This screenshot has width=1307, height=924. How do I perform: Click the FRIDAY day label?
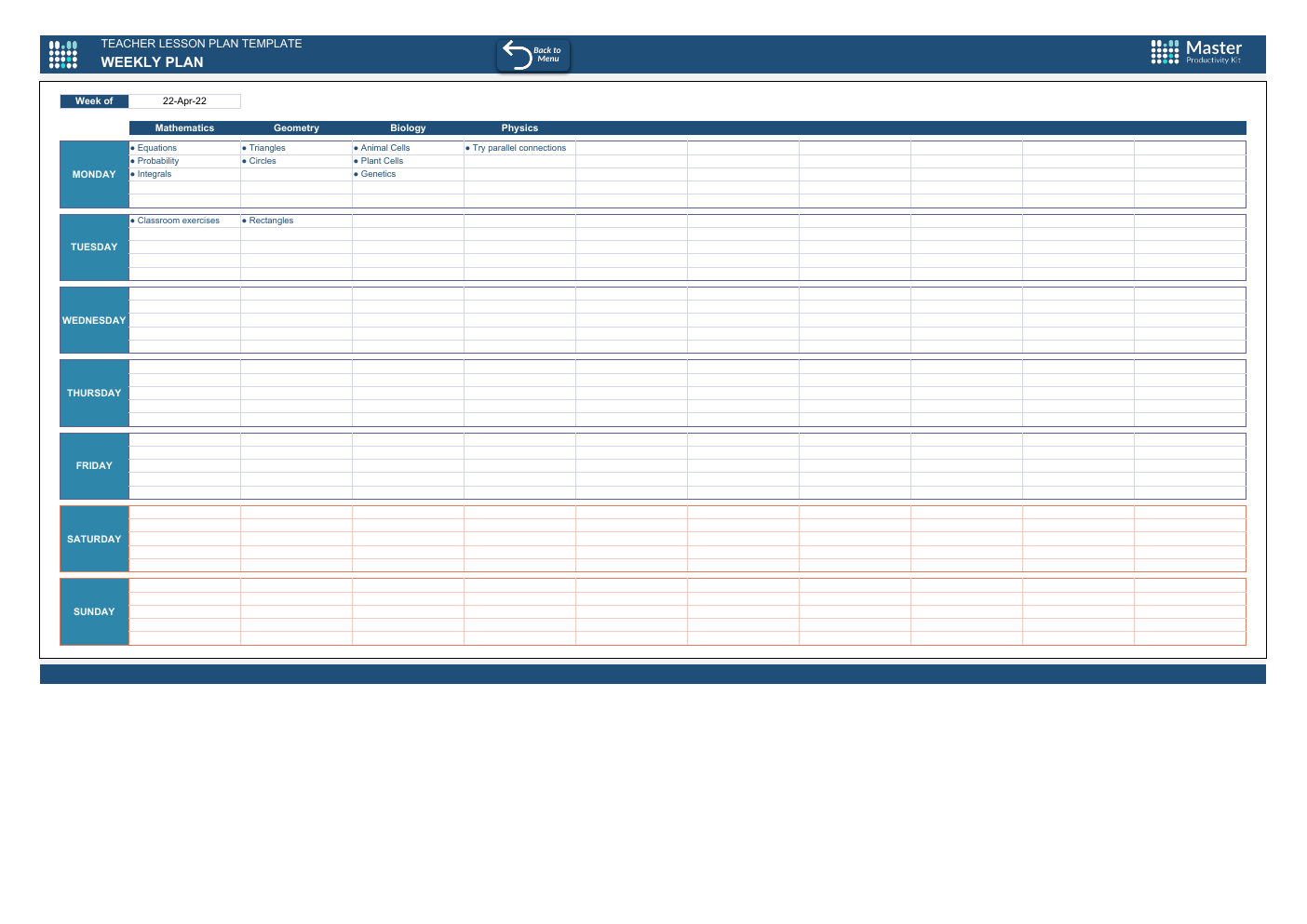click(x=94, y=466)
